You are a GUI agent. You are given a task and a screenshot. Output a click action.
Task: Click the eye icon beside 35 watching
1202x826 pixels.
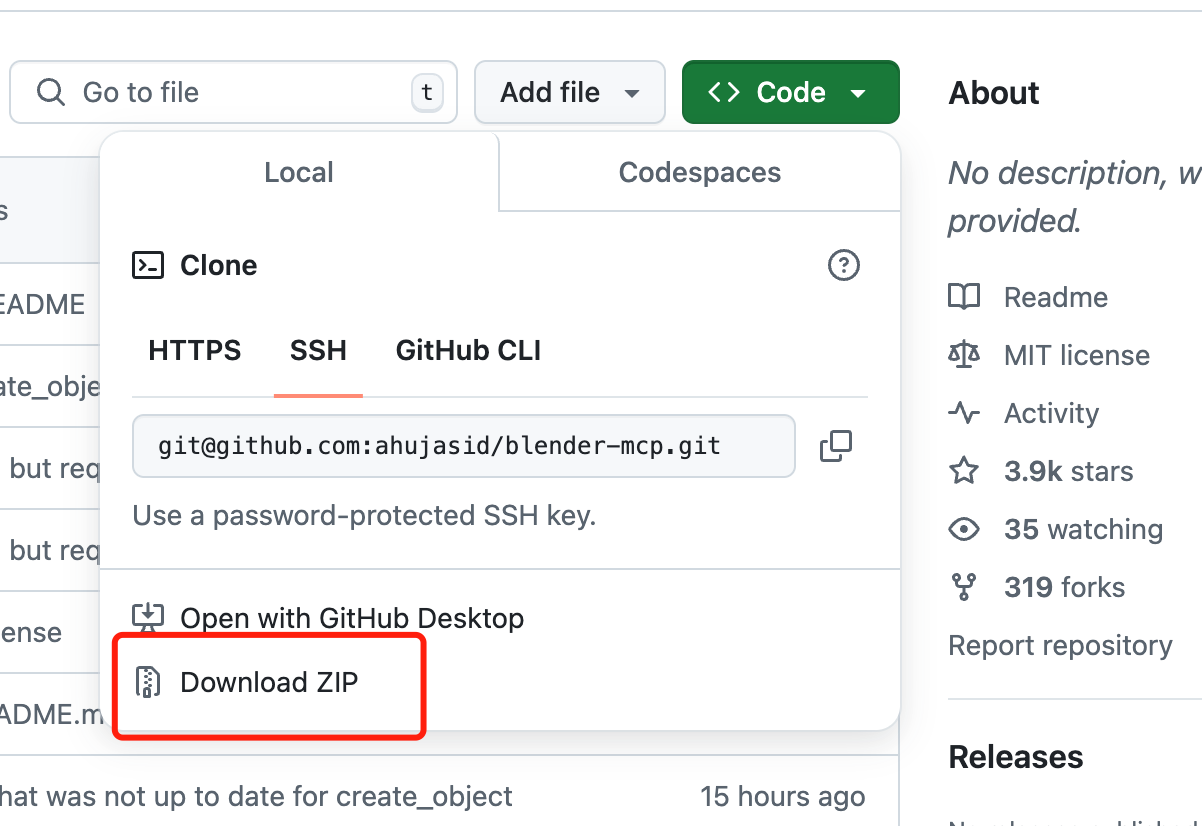(964, 529)
